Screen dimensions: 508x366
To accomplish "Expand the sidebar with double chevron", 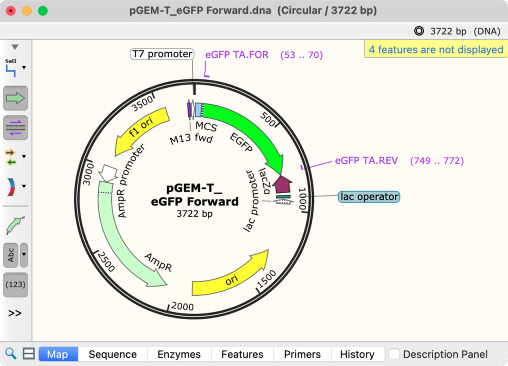I will coord(15,313).
